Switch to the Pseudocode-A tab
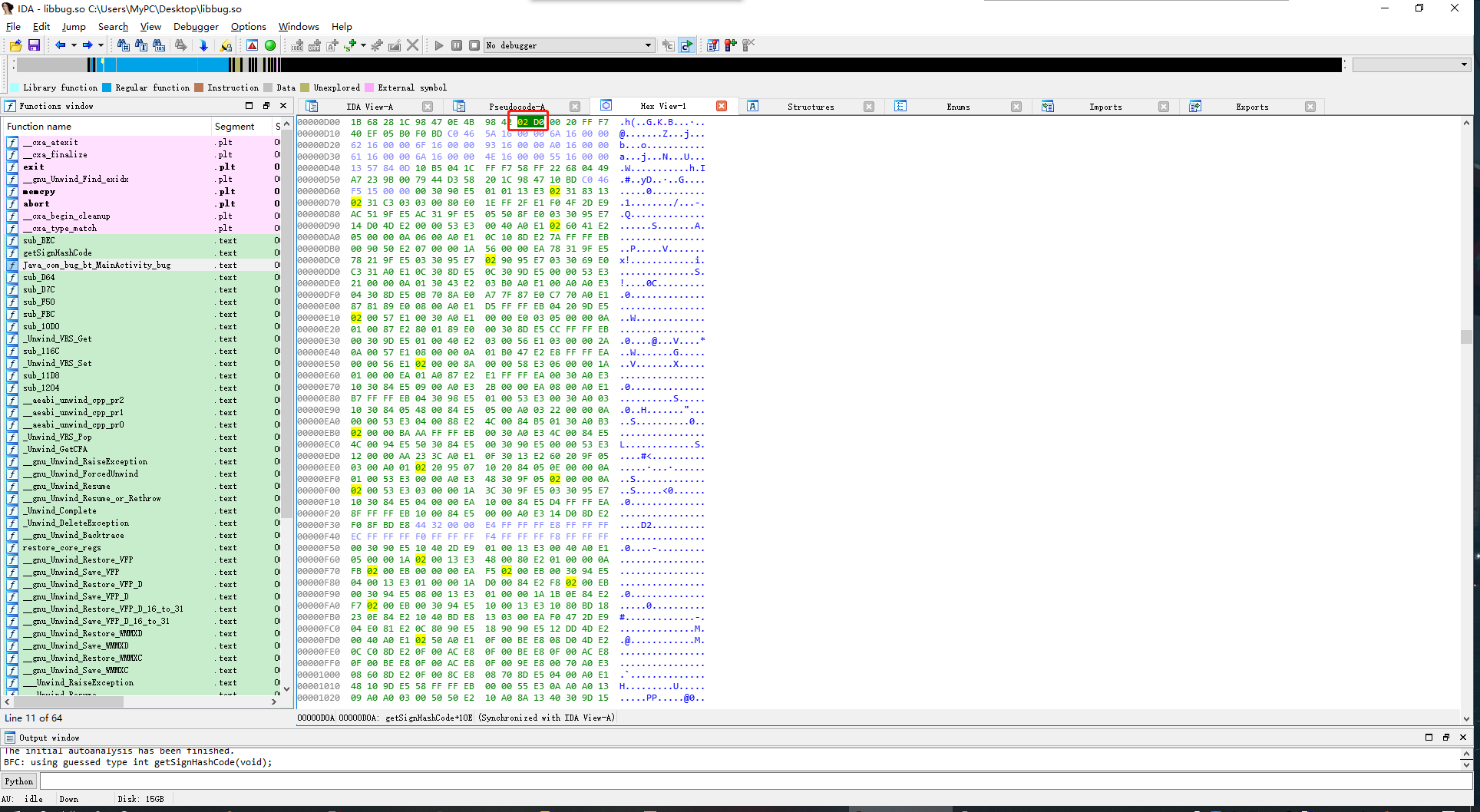Screen dimensions: 1480x812 click(x=517, y=107)
